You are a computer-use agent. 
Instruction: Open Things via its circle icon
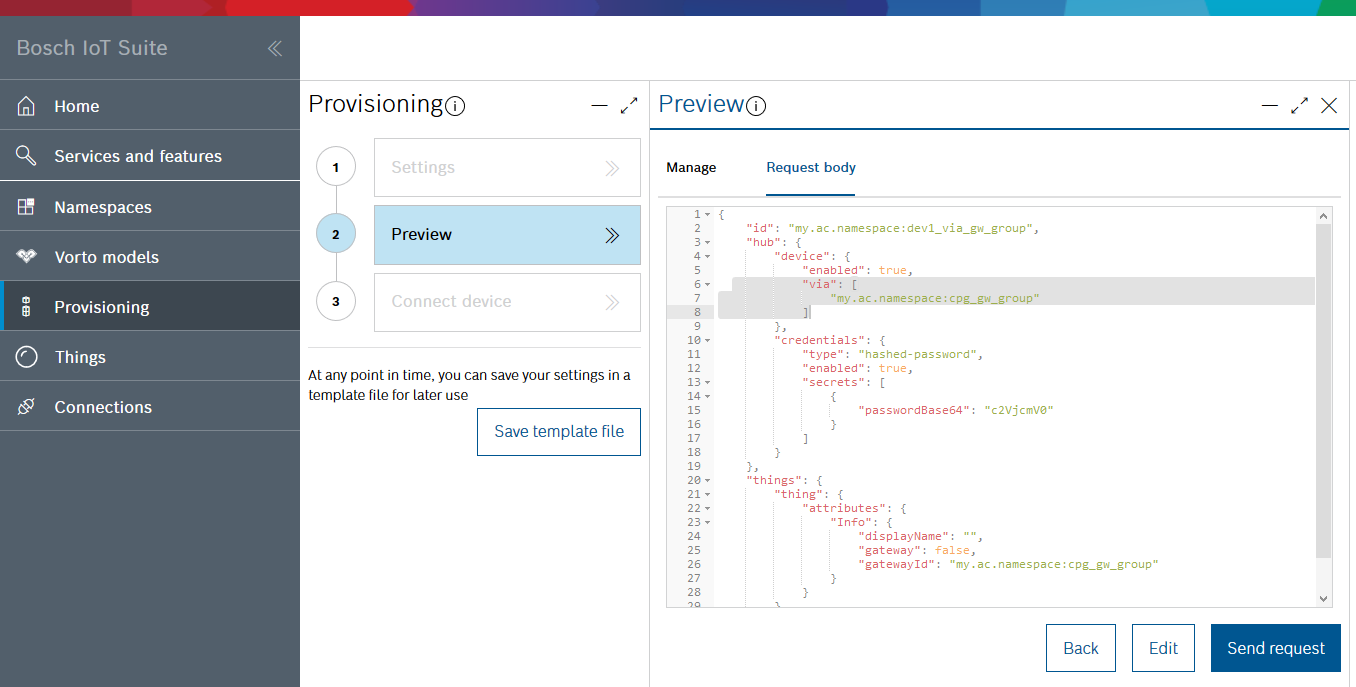coord(27,357)
